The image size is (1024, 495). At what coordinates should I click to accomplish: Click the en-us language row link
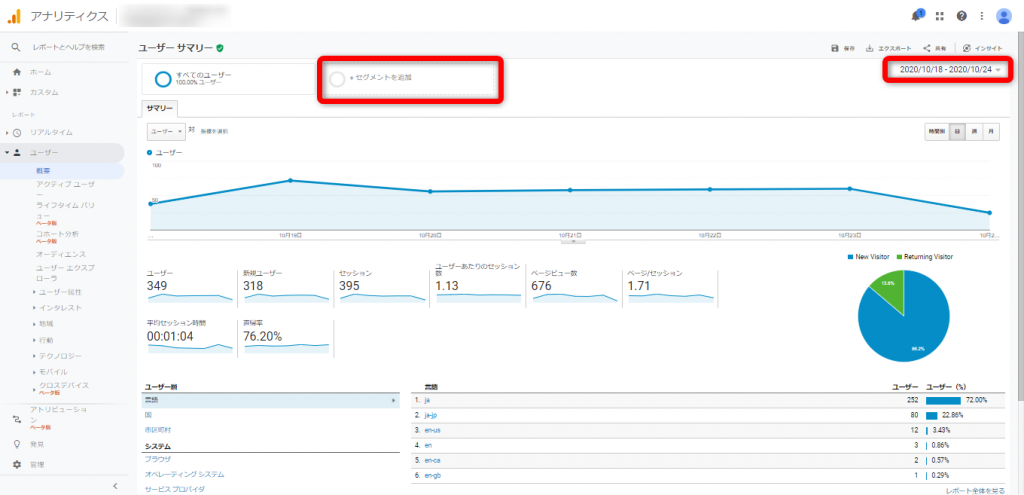coord(431,430)
